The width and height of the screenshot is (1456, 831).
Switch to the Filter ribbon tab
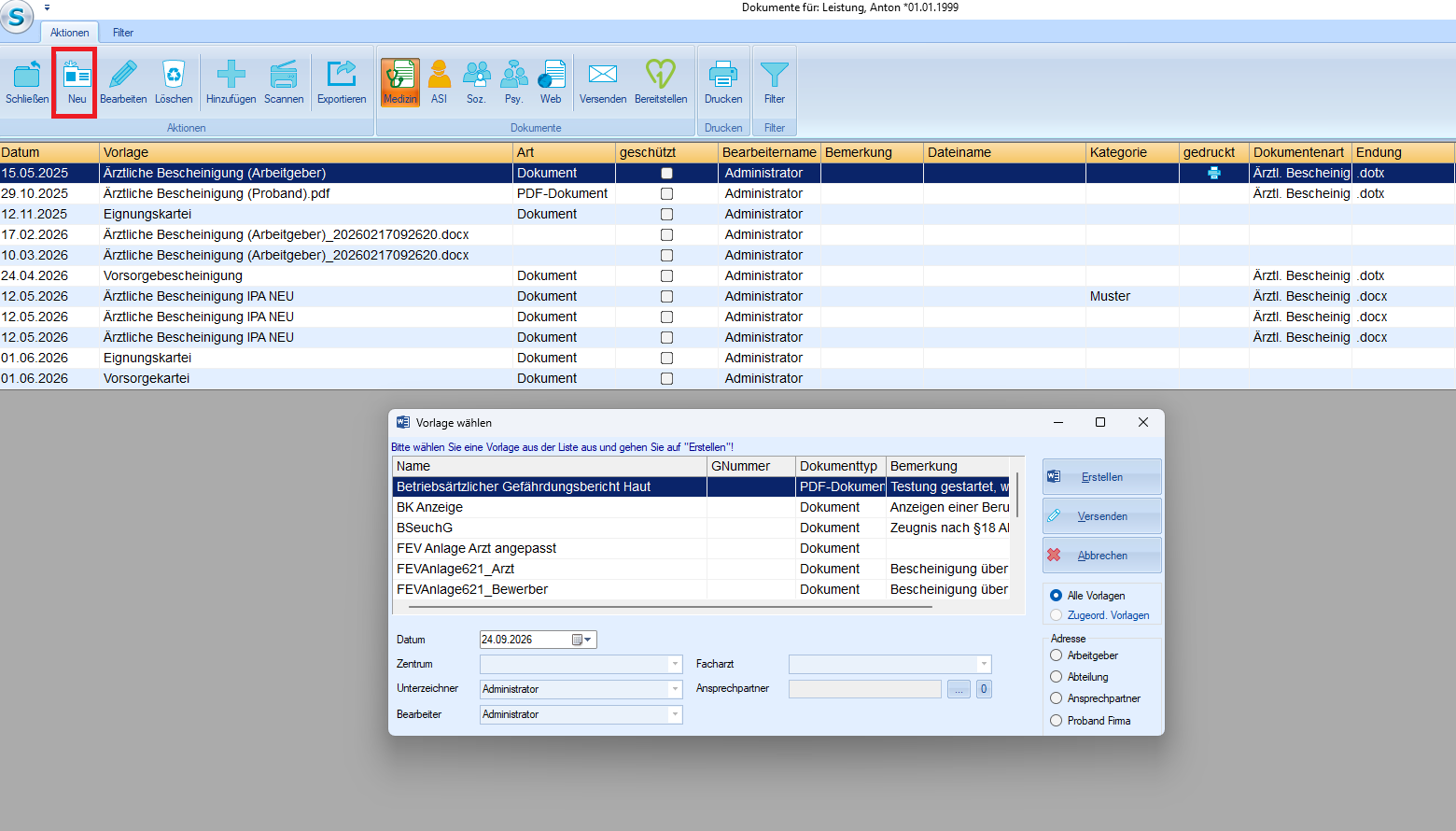[x=123, y=33]
